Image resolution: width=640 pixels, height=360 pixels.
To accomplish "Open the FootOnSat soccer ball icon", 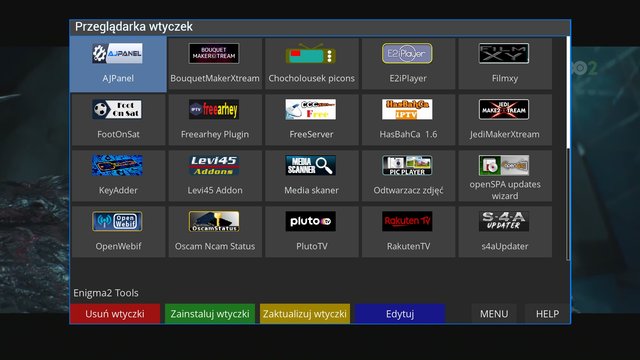I will tap(118, 109).
